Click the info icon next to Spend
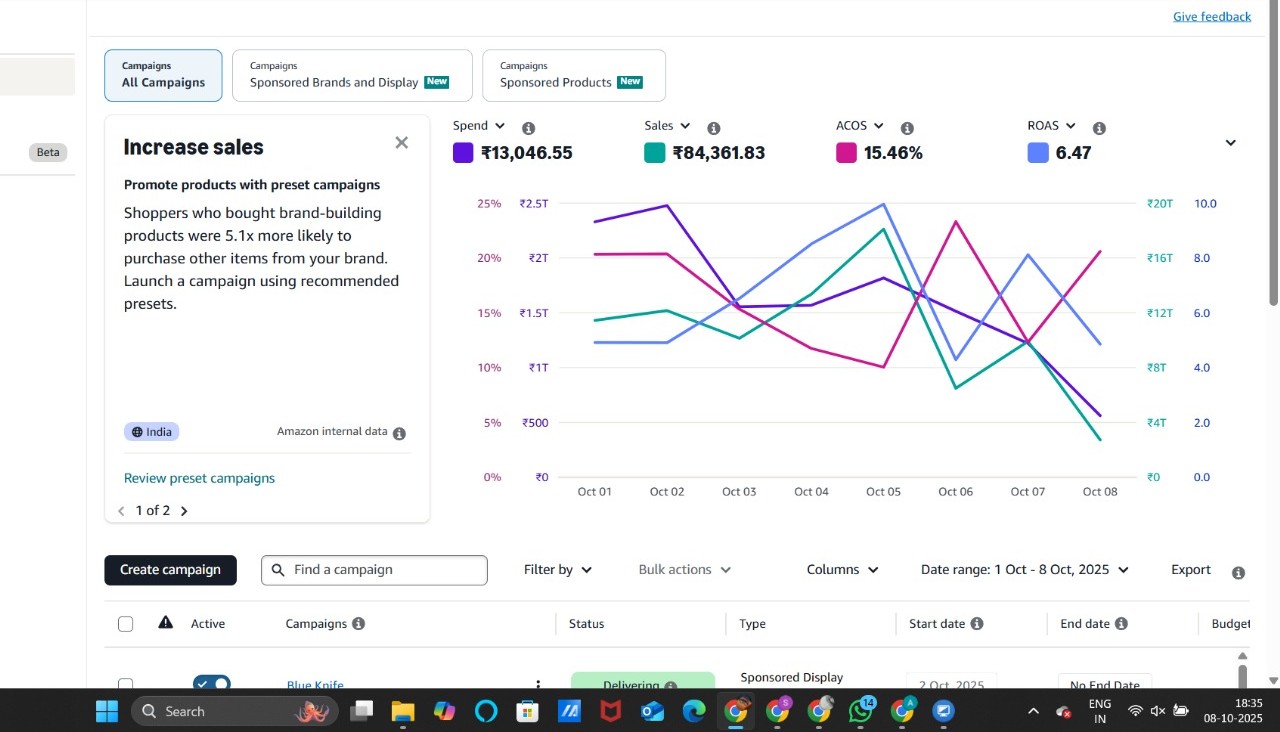 pyautogui.click(x=529, y=128)
